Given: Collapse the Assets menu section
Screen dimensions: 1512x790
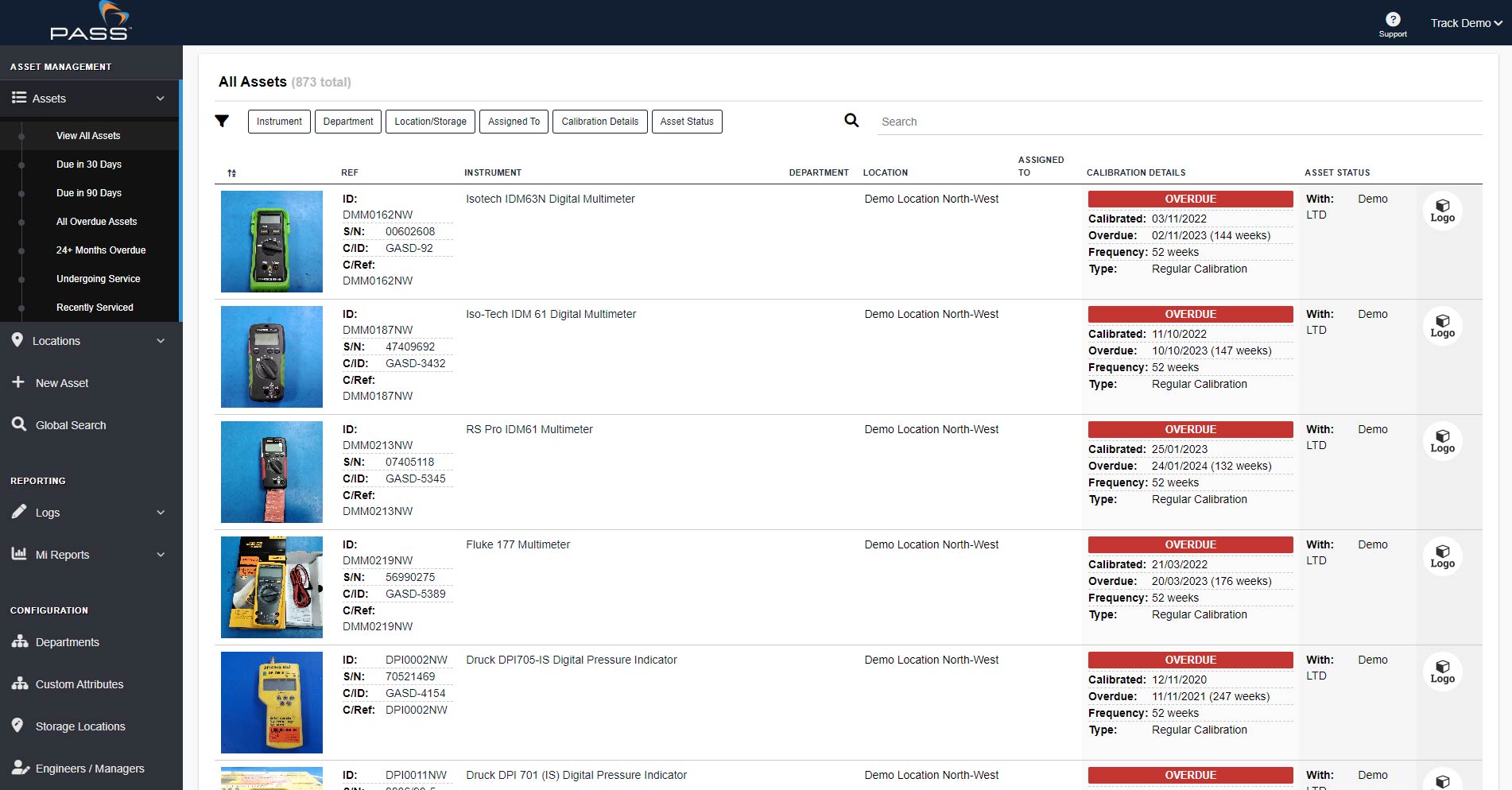Looking at the screenshot, I should 161,99.
